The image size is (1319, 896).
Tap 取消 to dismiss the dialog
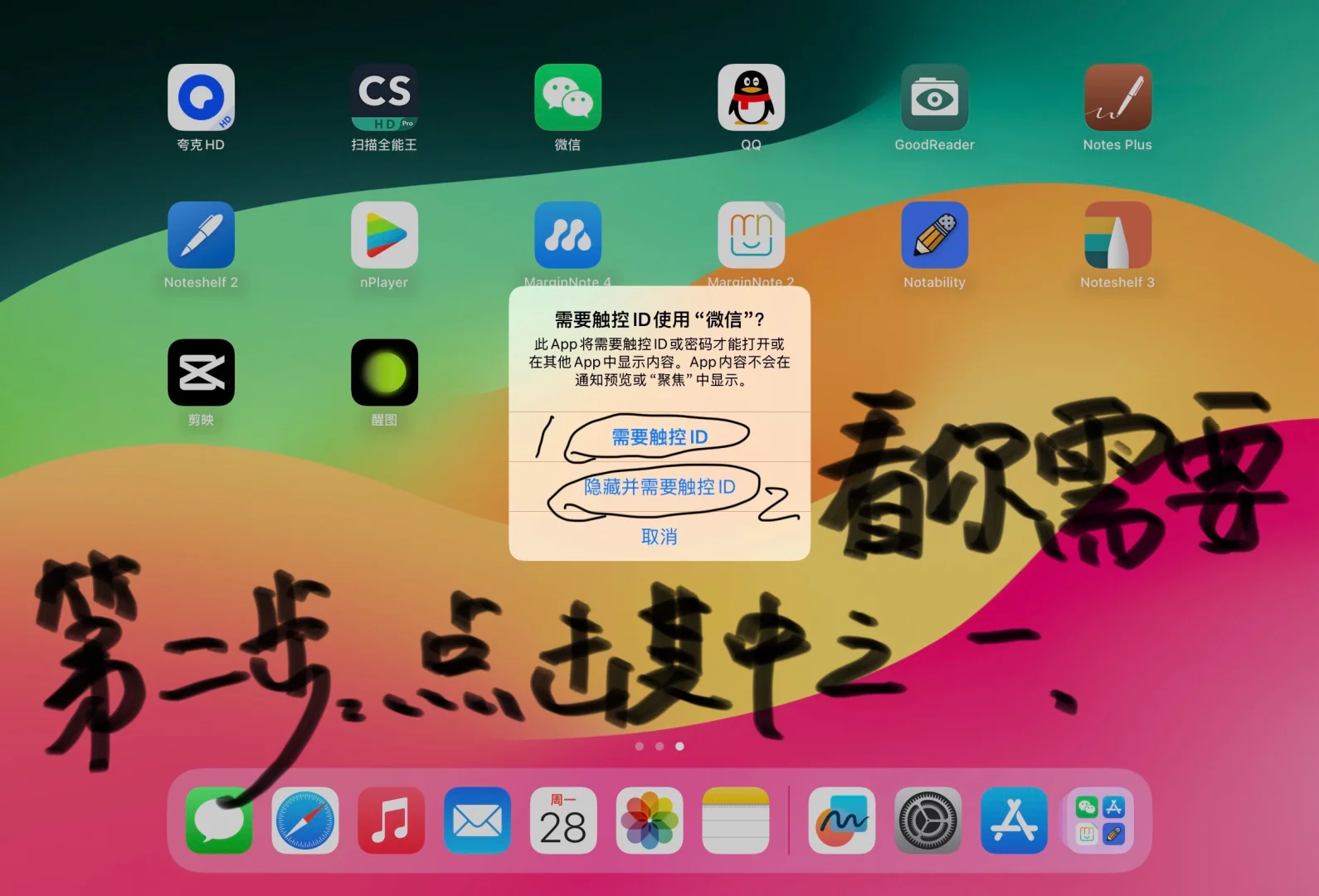point(659,537)
